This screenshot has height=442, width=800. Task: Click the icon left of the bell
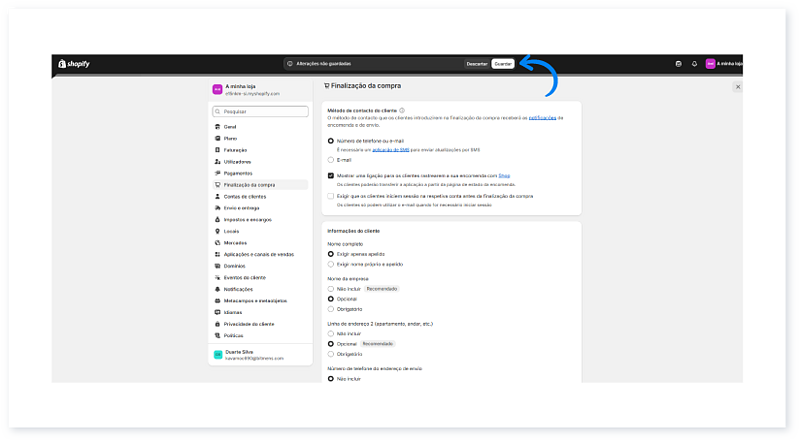click(678, 63)
